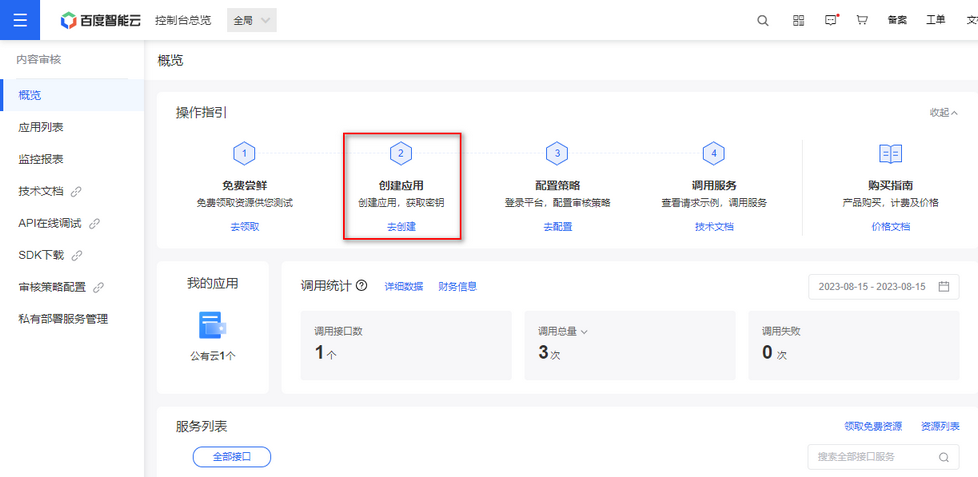Collapse the 操作指引 panel with 收起

(x=943, y=113)
